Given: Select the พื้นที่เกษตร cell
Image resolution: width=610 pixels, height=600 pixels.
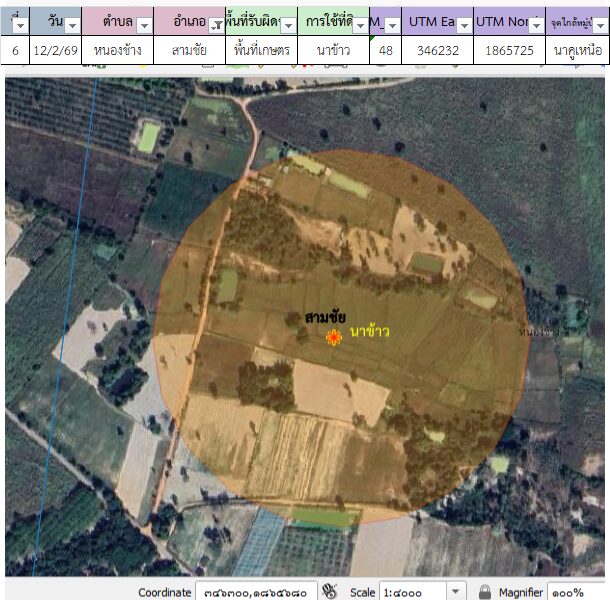Looking at the screenshot, I should tap(260, 49).
